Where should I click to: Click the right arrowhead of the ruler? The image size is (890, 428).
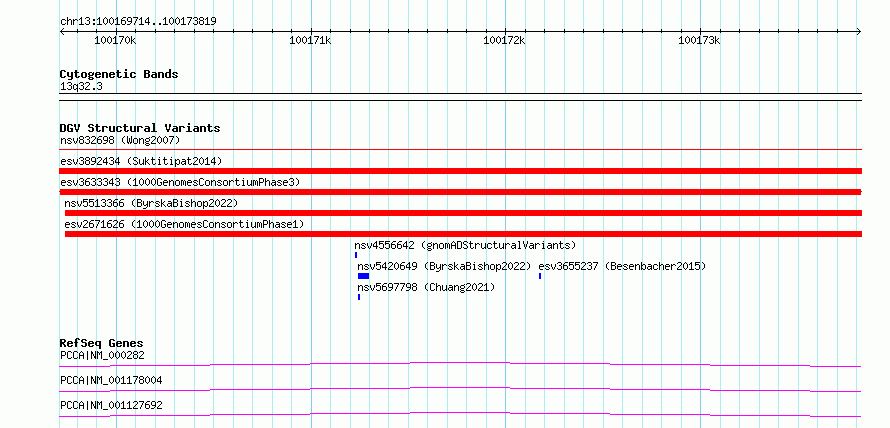click(x=859, y=31)
